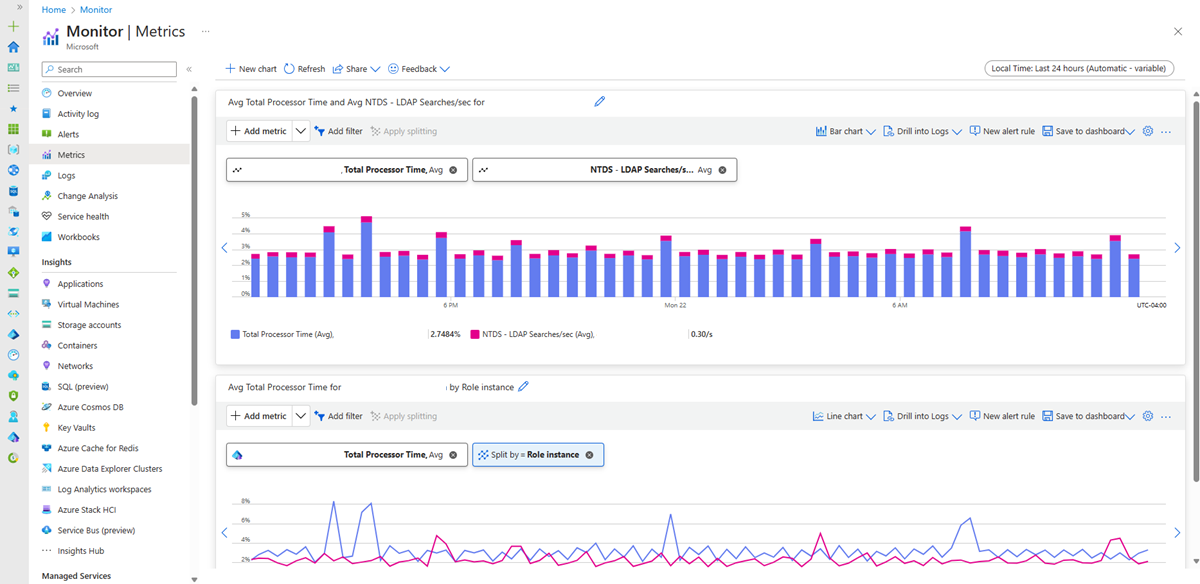The height and width of the screenshot is (584, 1200).
Task: Expand arrow next to first chart's Add metric
Action: click(x=301, y=131)
